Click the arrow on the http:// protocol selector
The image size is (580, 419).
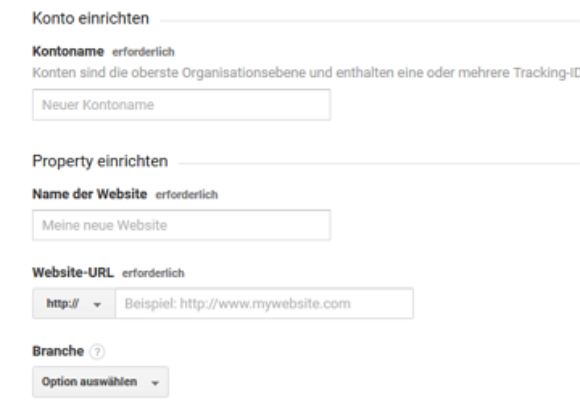[97, 305]
